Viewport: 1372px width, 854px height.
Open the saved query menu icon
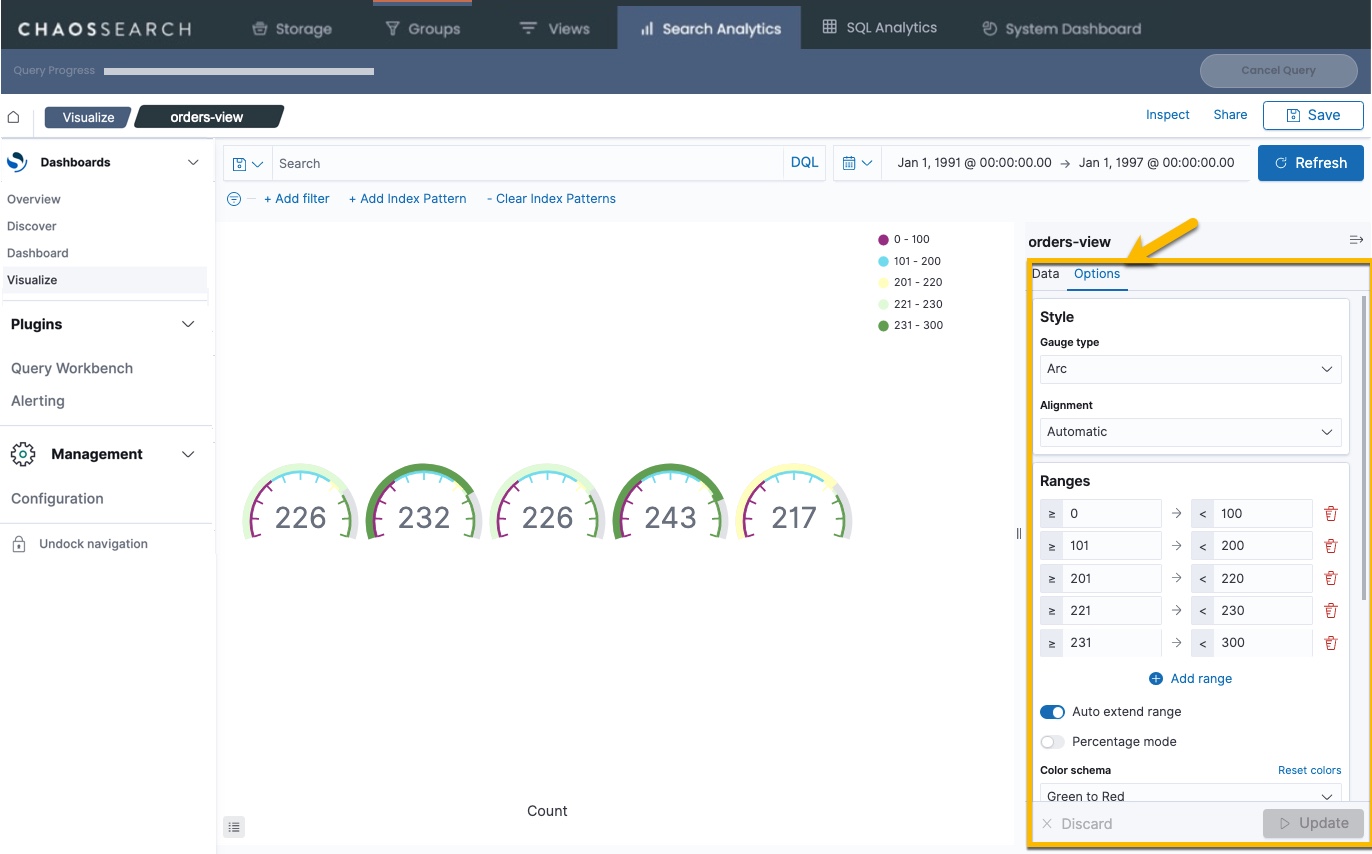point(247,163)
